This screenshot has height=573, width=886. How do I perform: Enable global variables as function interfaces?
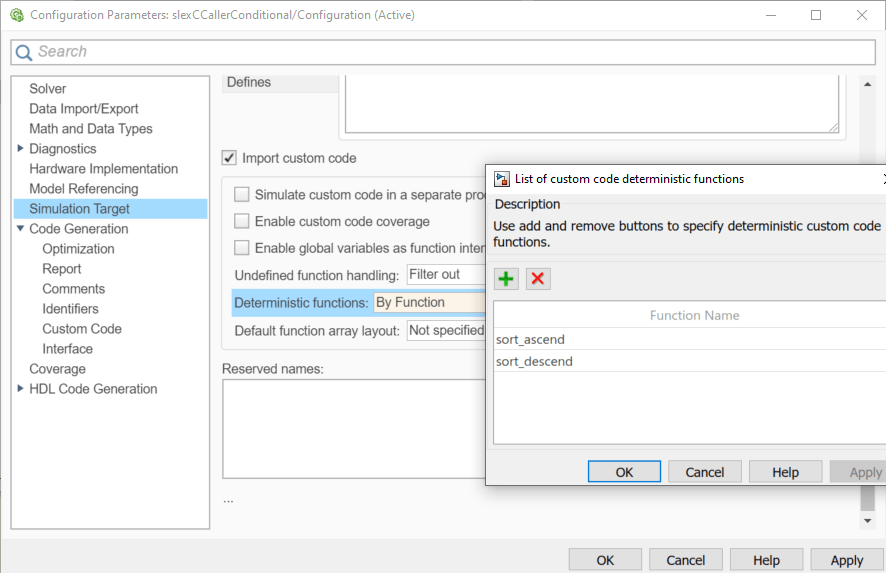242,248
